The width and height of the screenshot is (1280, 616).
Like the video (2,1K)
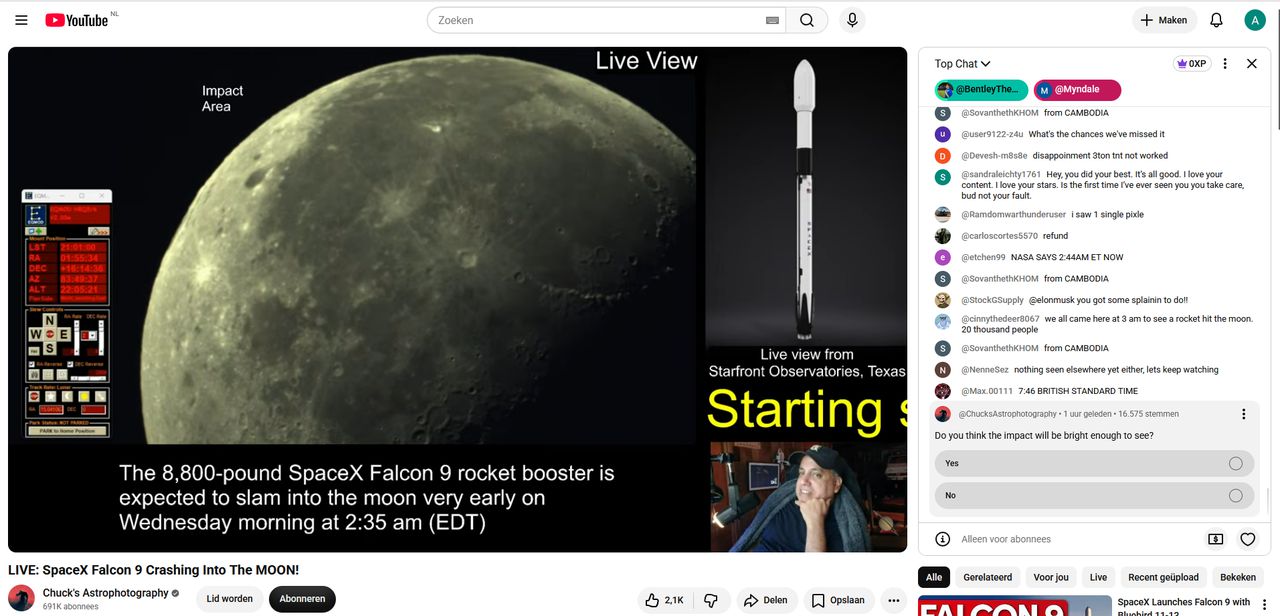point(664,600)
